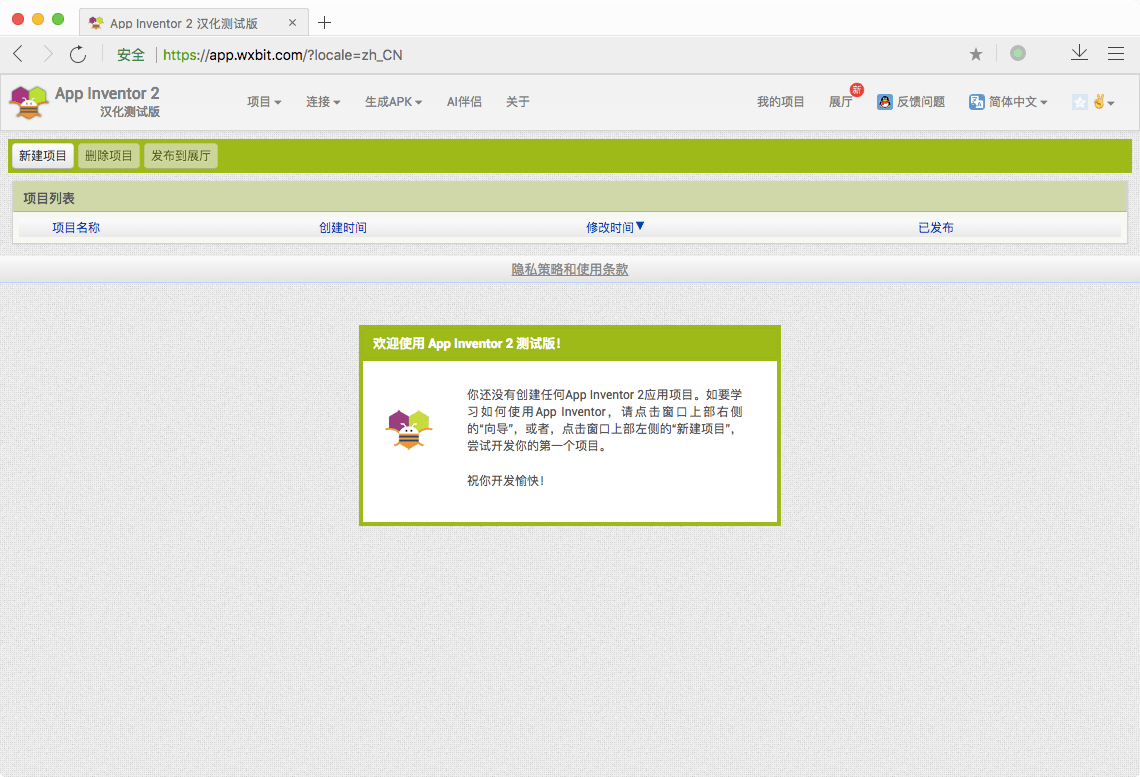Open the 项目 dropdown menu
The image size is (1140, 777).
(263, 101)
